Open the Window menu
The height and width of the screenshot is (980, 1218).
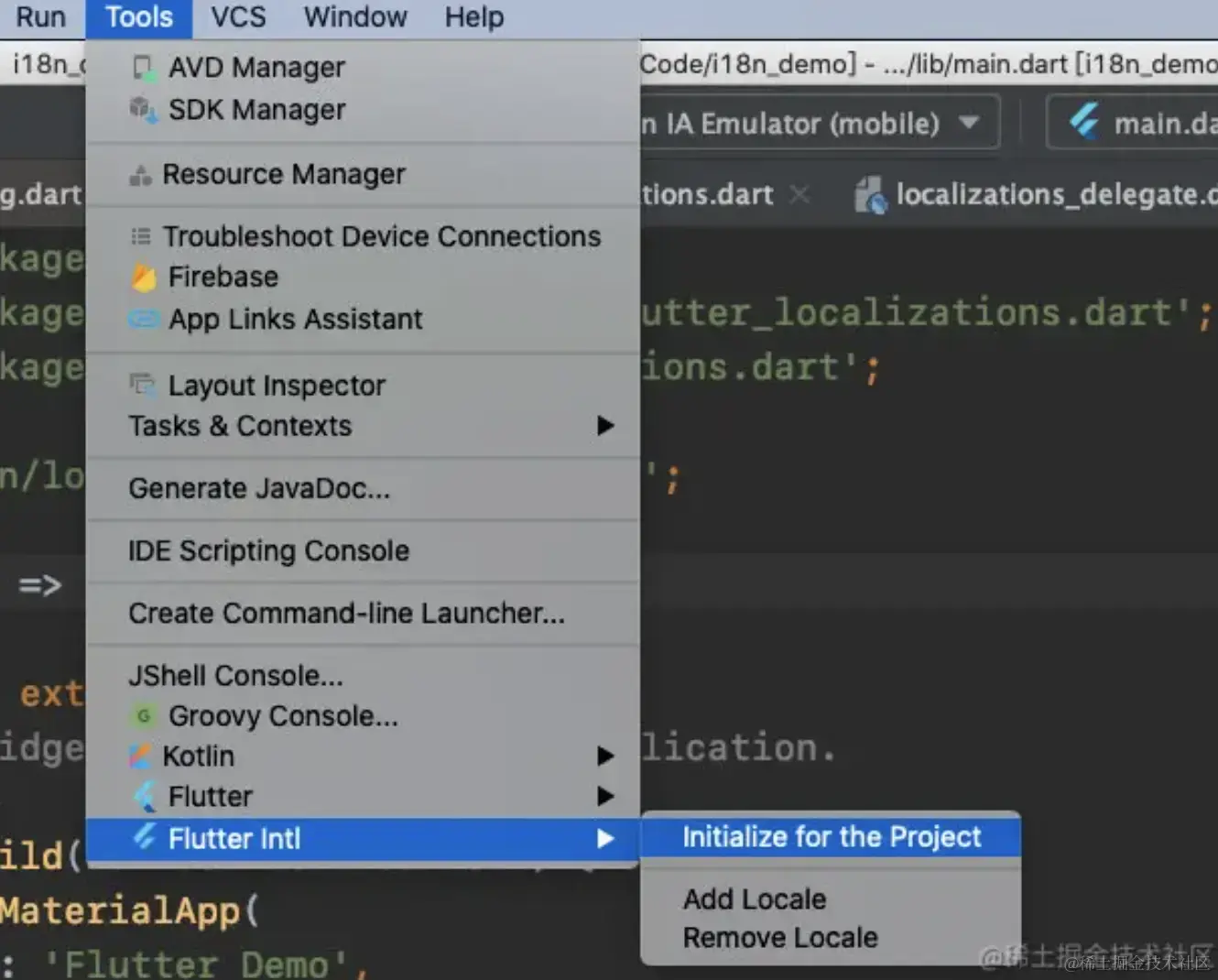click(355, 17)
